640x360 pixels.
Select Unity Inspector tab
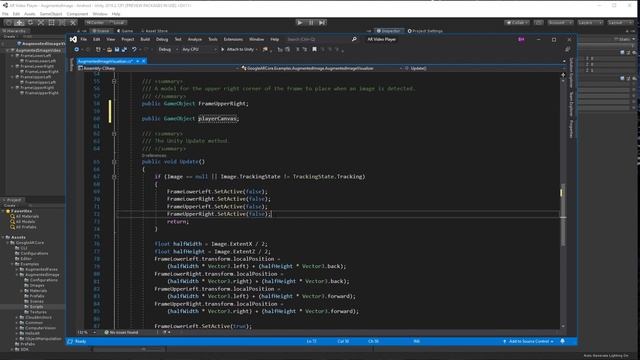point(388,31)
